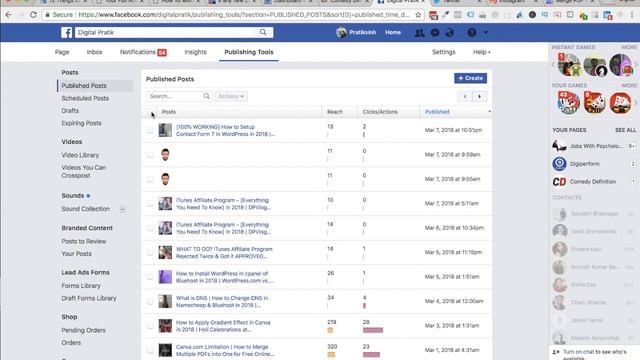Open Scheduled Posts in sidebar
Screen dimensions: 640x360
(x=85, y=98)
